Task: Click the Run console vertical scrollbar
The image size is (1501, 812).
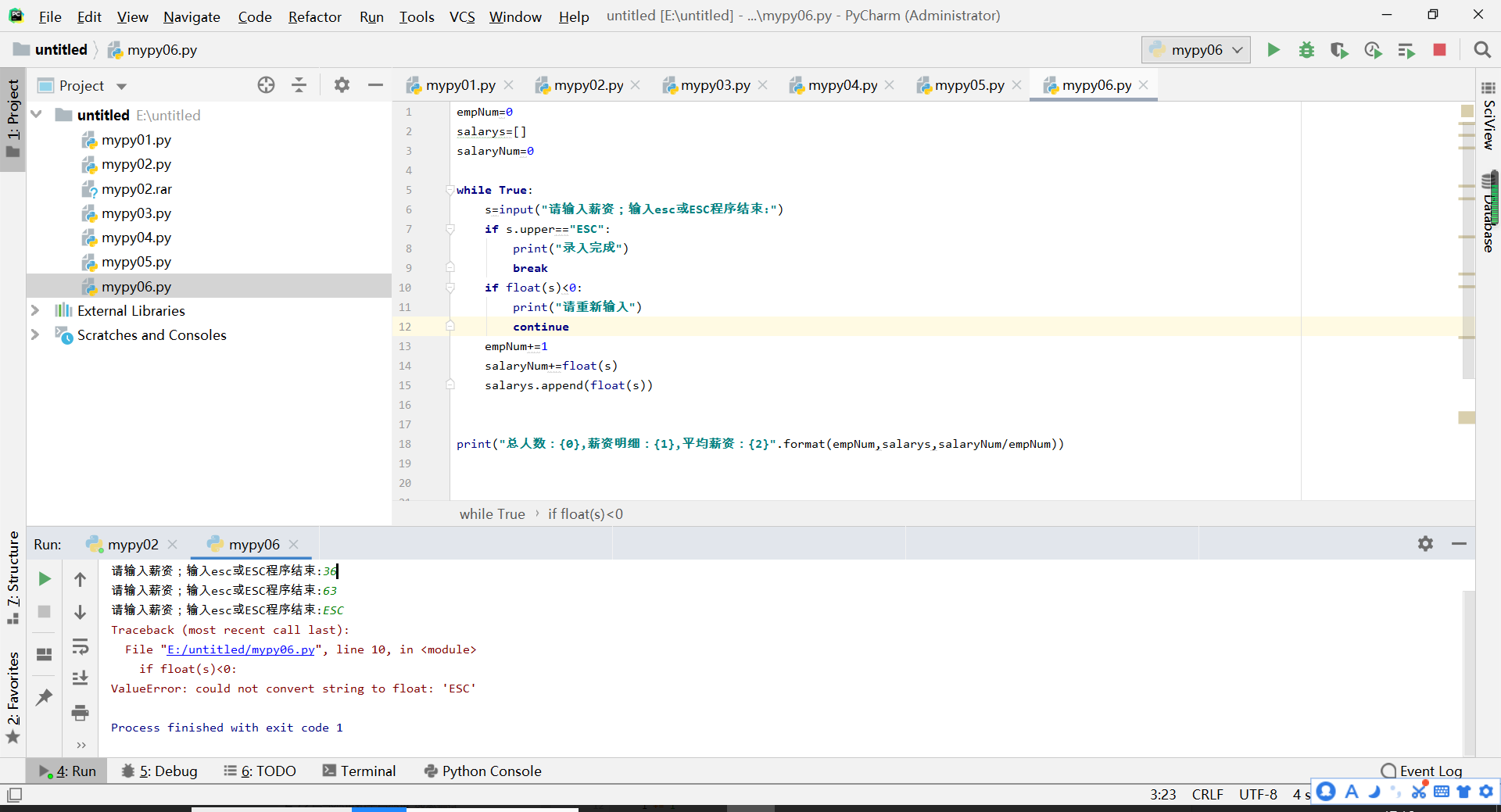Action: point(1469,672)
